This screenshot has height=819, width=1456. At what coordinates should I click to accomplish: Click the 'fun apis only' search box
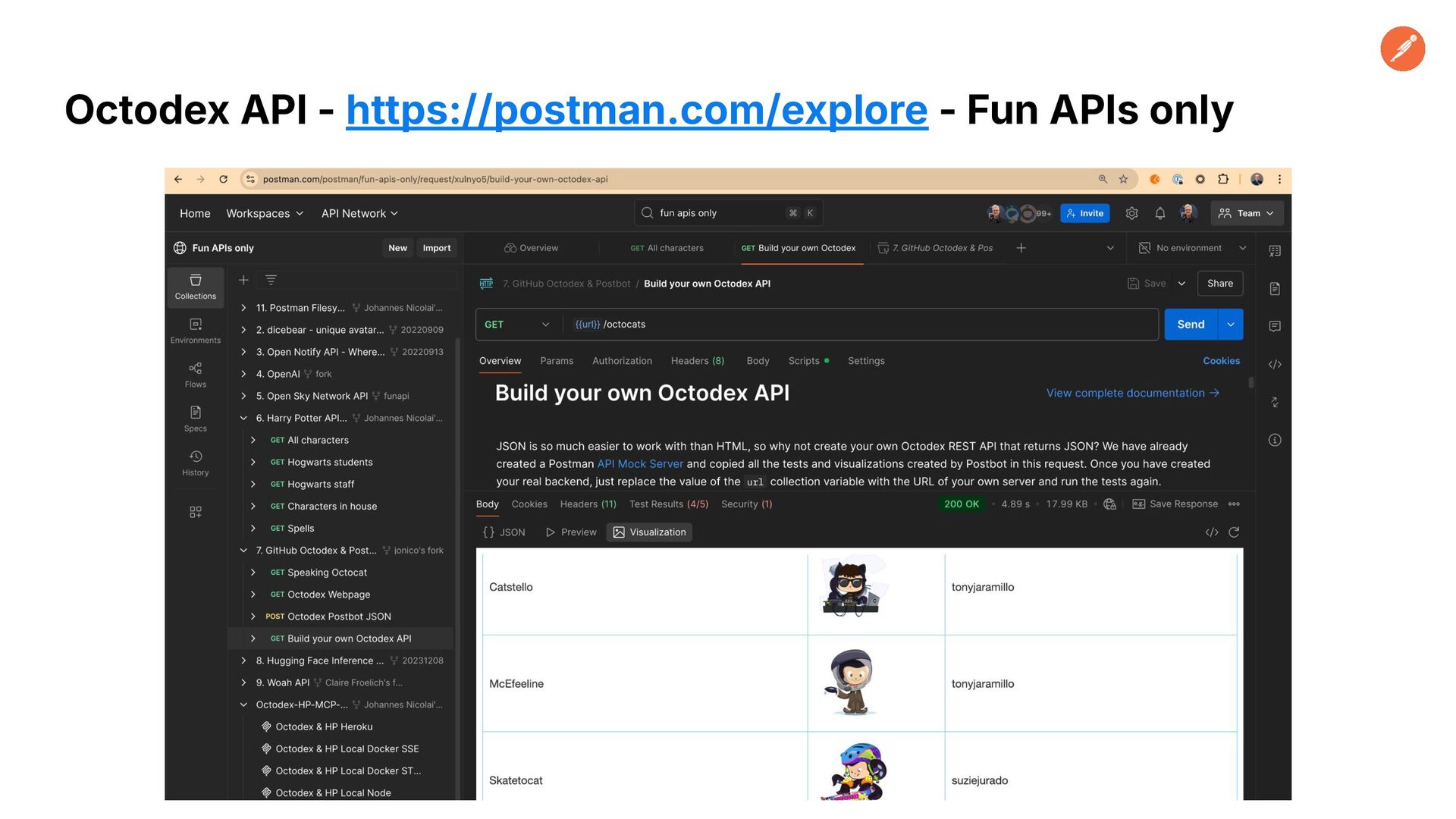click(x=728, y=213)
